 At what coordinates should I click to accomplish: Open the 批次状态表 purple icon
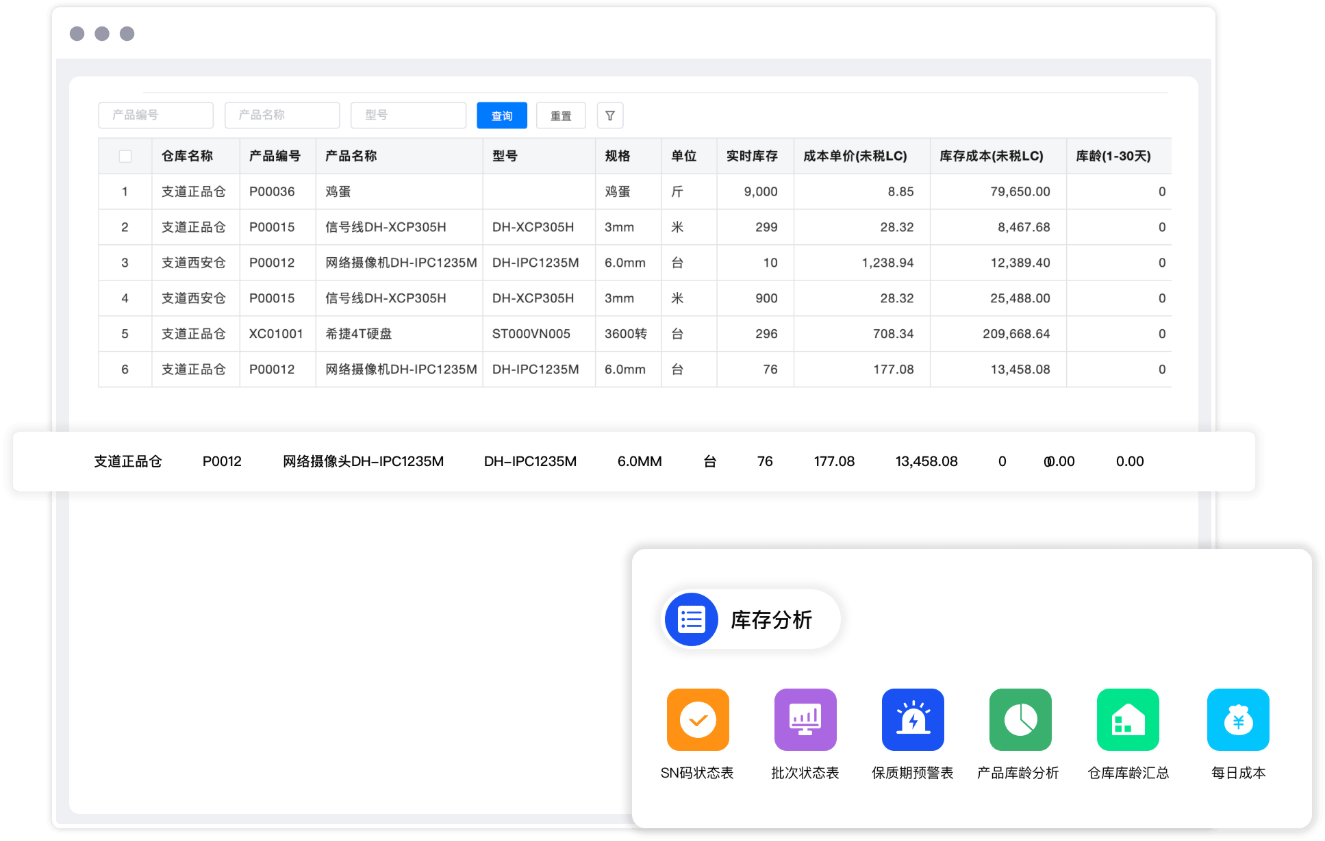(805, 720)
